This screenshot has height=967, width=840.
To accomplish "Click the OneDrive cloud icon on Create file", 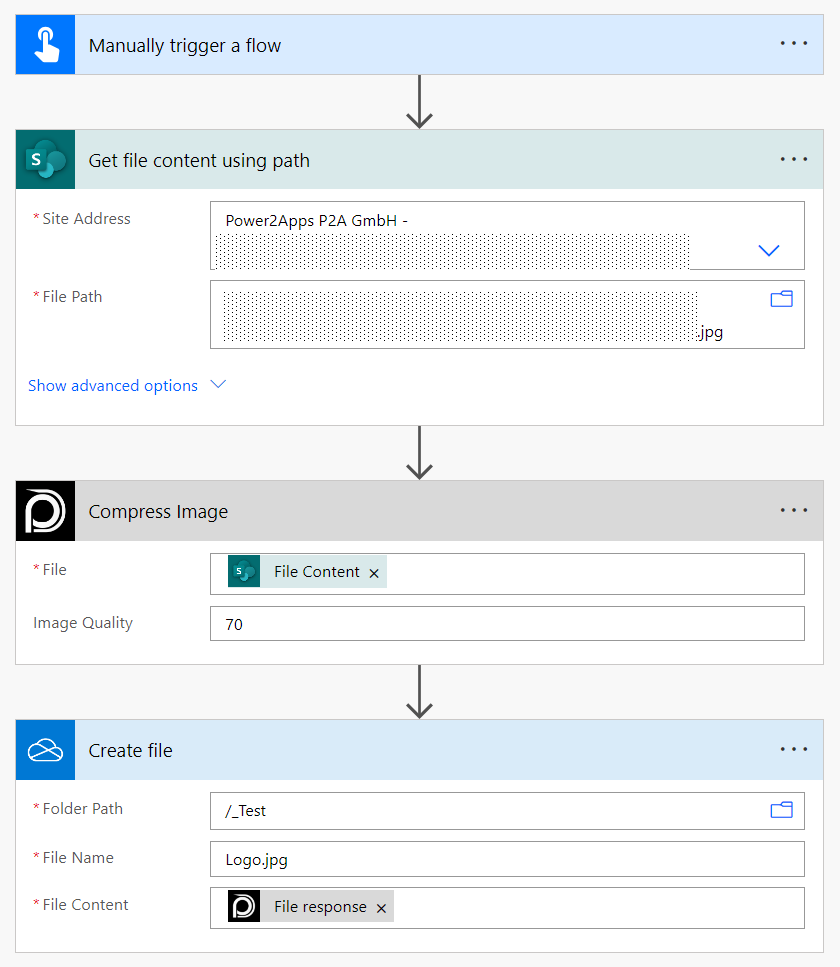I will 45,750.
